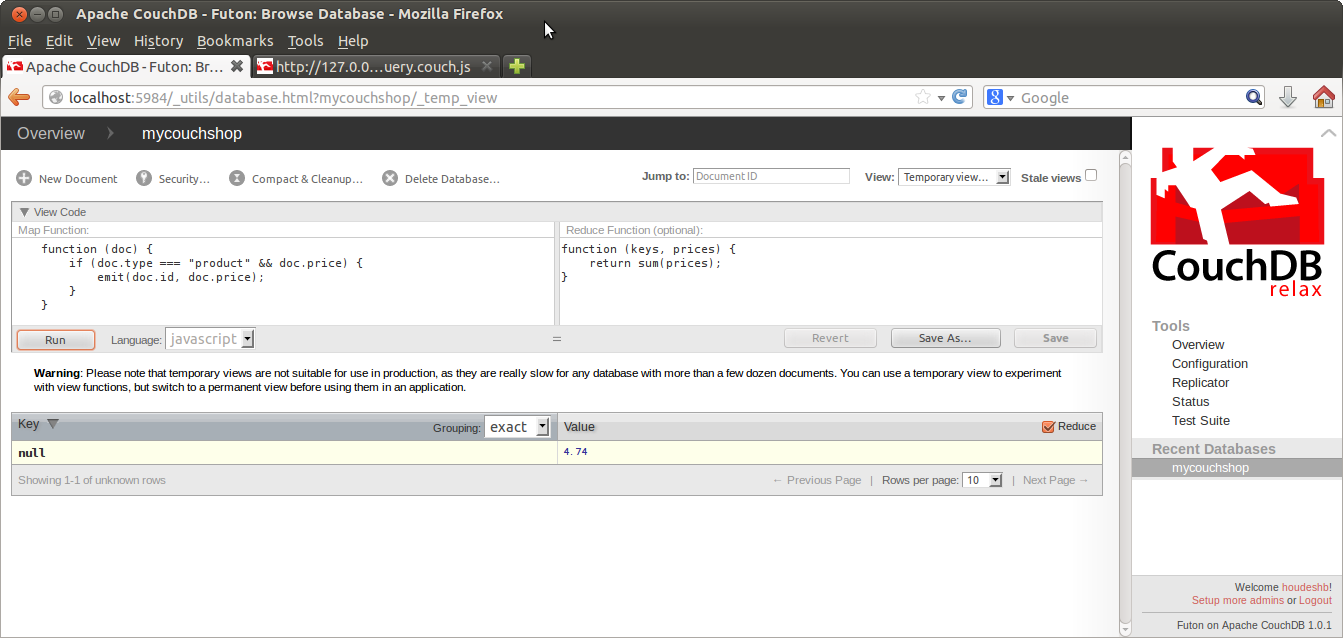Click inside the Reduce Function editor
Screen dimensions: 1343x638
[831, 281]
